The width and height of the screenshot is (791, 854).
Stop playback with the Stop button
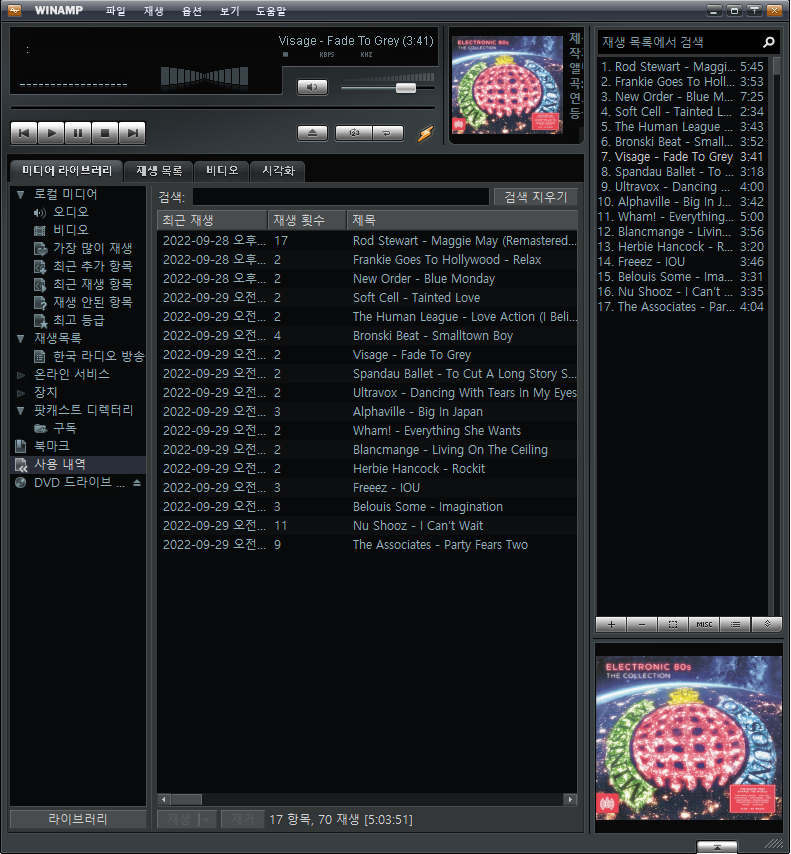coord(105,133)
